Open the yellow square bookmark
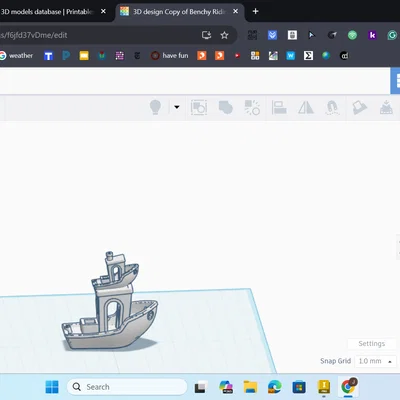 click(x=84, y=56)
